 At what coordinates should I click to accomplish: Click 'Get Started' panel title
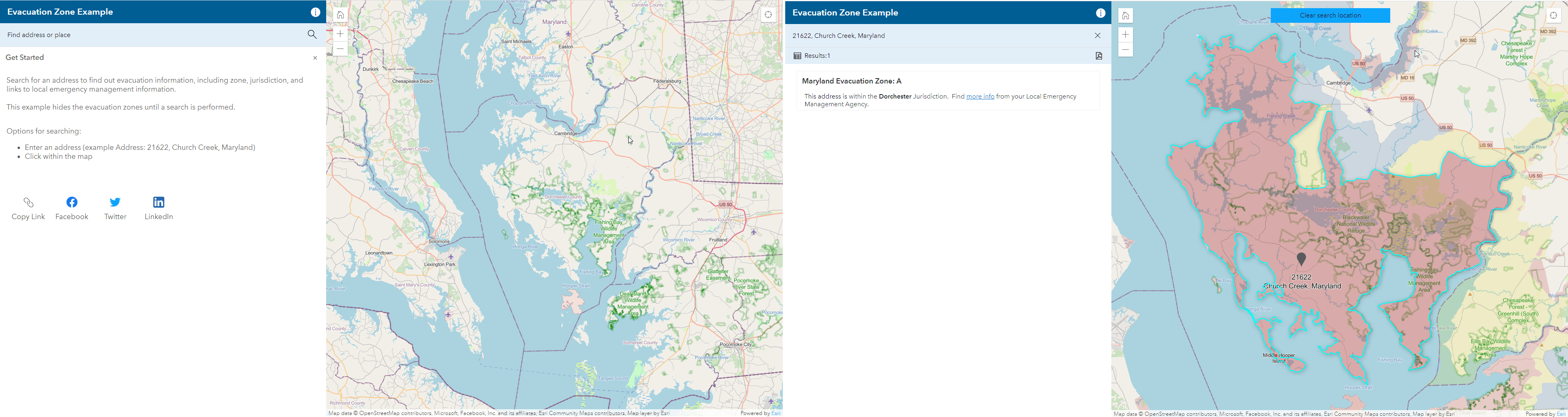tap(25, 58)
